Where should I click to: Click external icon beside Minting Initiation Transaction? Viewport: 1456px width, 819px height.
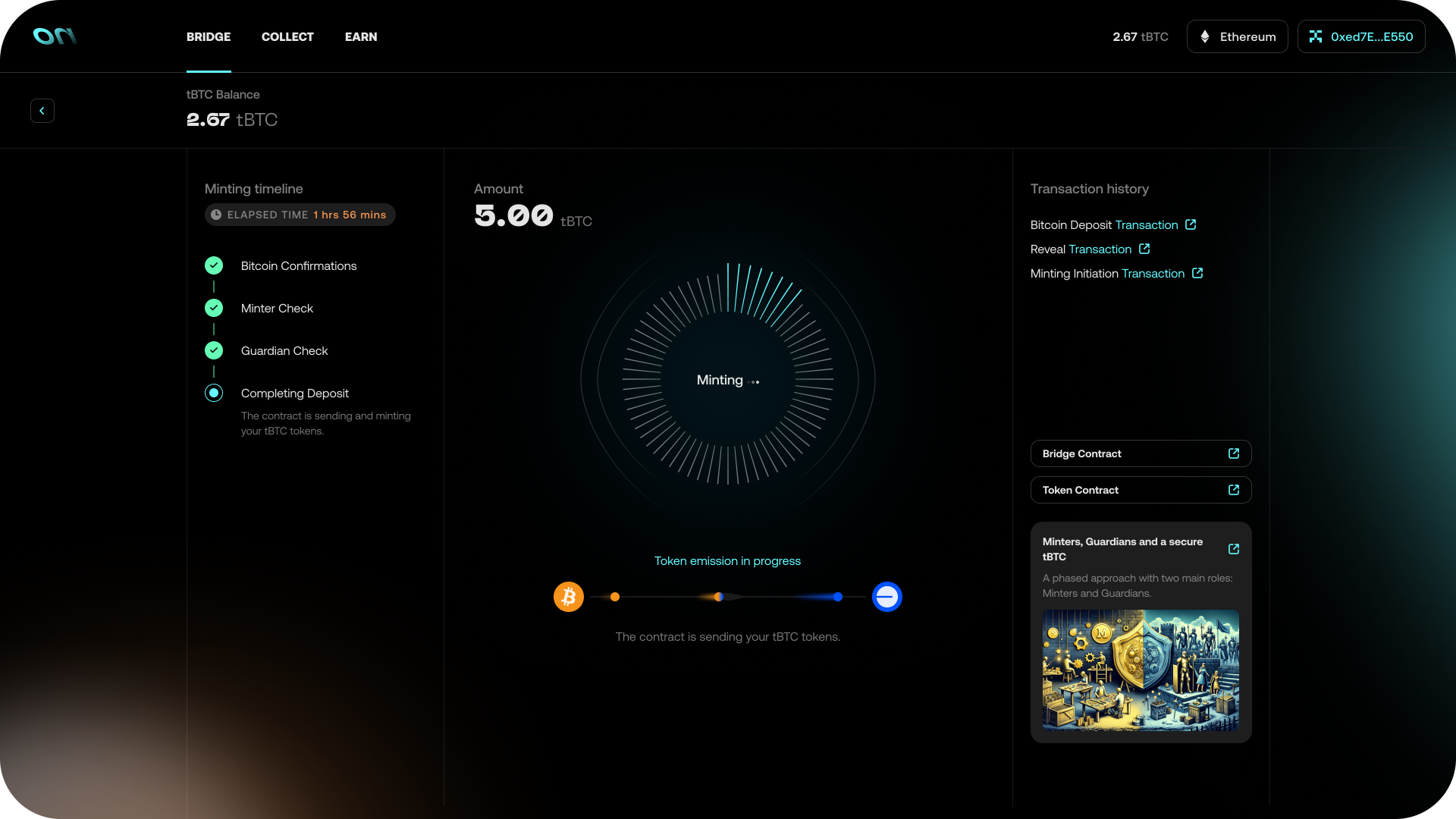click(x=1197, y=273)
